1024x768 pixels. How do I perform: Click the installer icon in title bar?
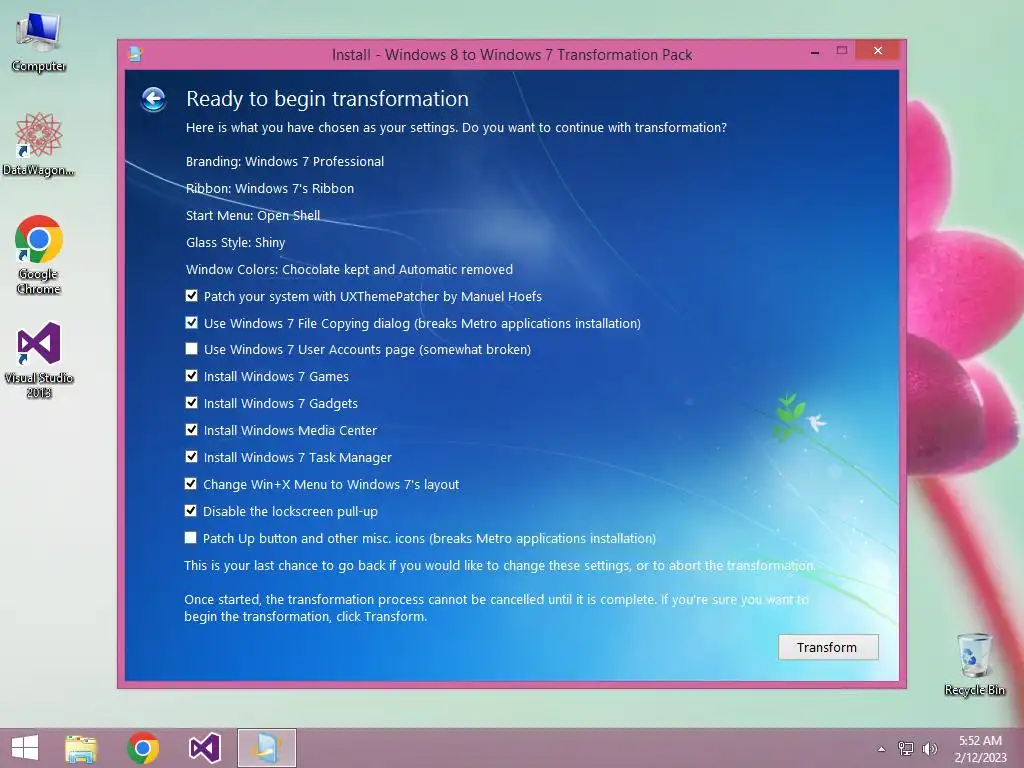tap(135, 54)
